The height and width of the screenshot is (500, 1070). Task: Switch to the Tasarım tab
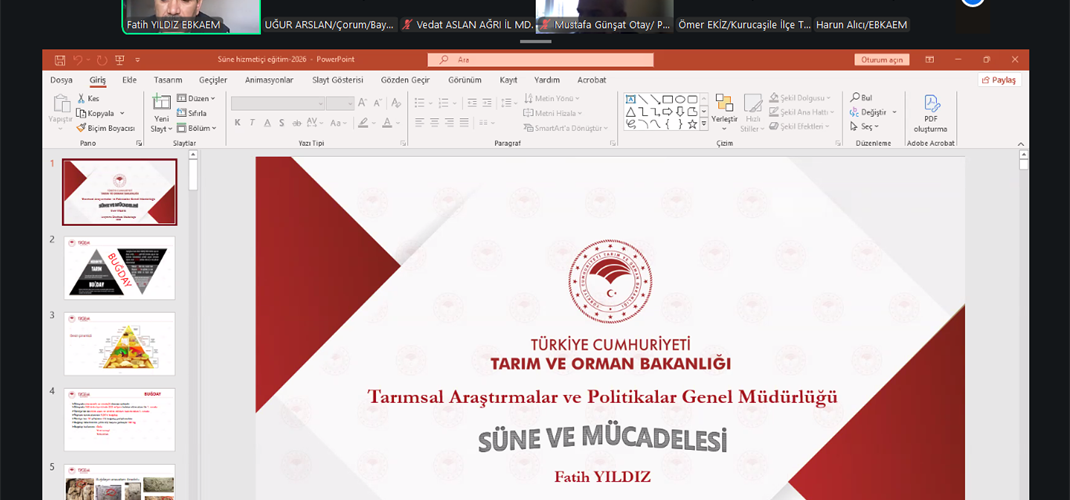[x=168, y=80]
